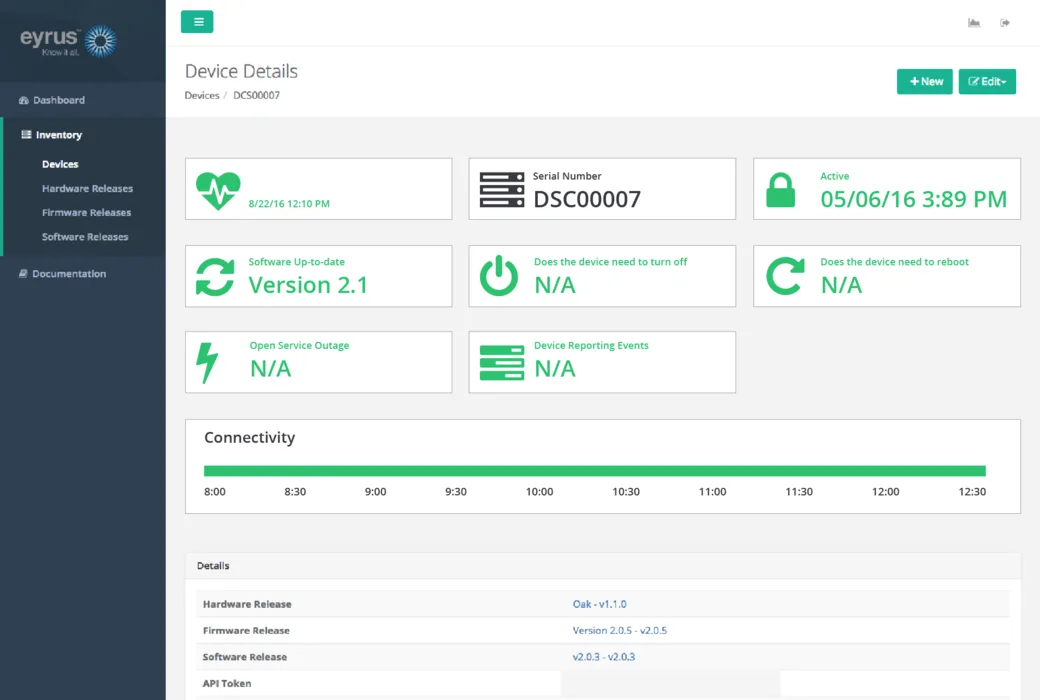Click the Software Up-to-date label

[x=296, y=262]
